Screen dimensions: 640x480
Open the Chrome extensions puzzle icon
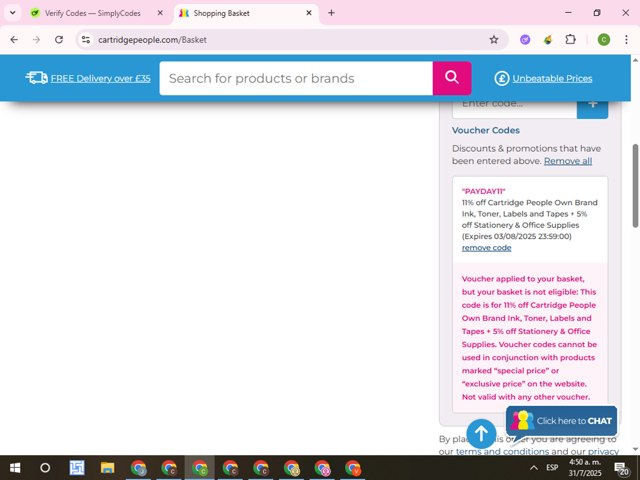(x=570, y=40)
